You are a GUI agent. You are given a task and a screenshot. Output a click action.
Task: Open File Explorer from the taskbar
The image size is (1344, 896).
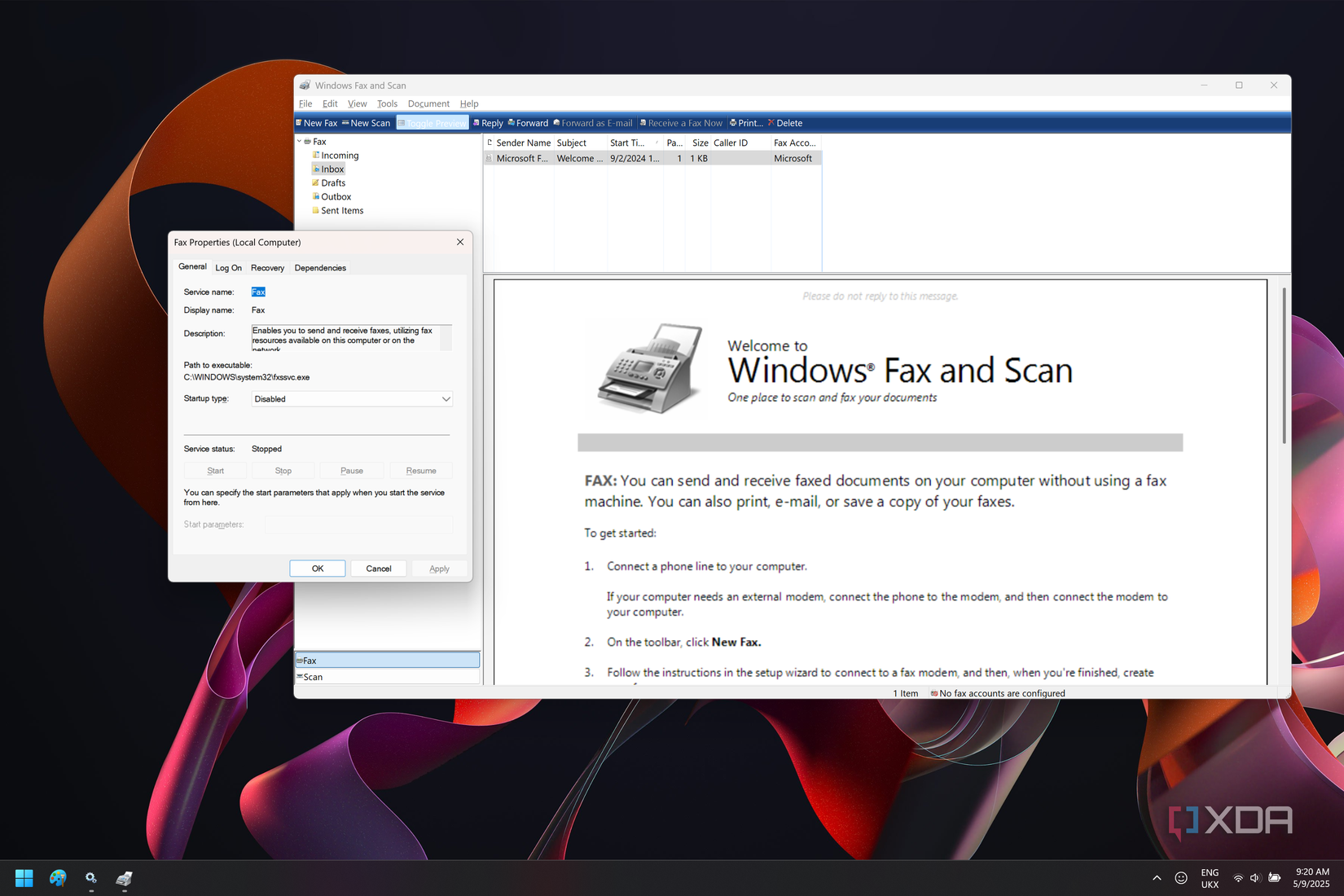click(x=124, y=878)
